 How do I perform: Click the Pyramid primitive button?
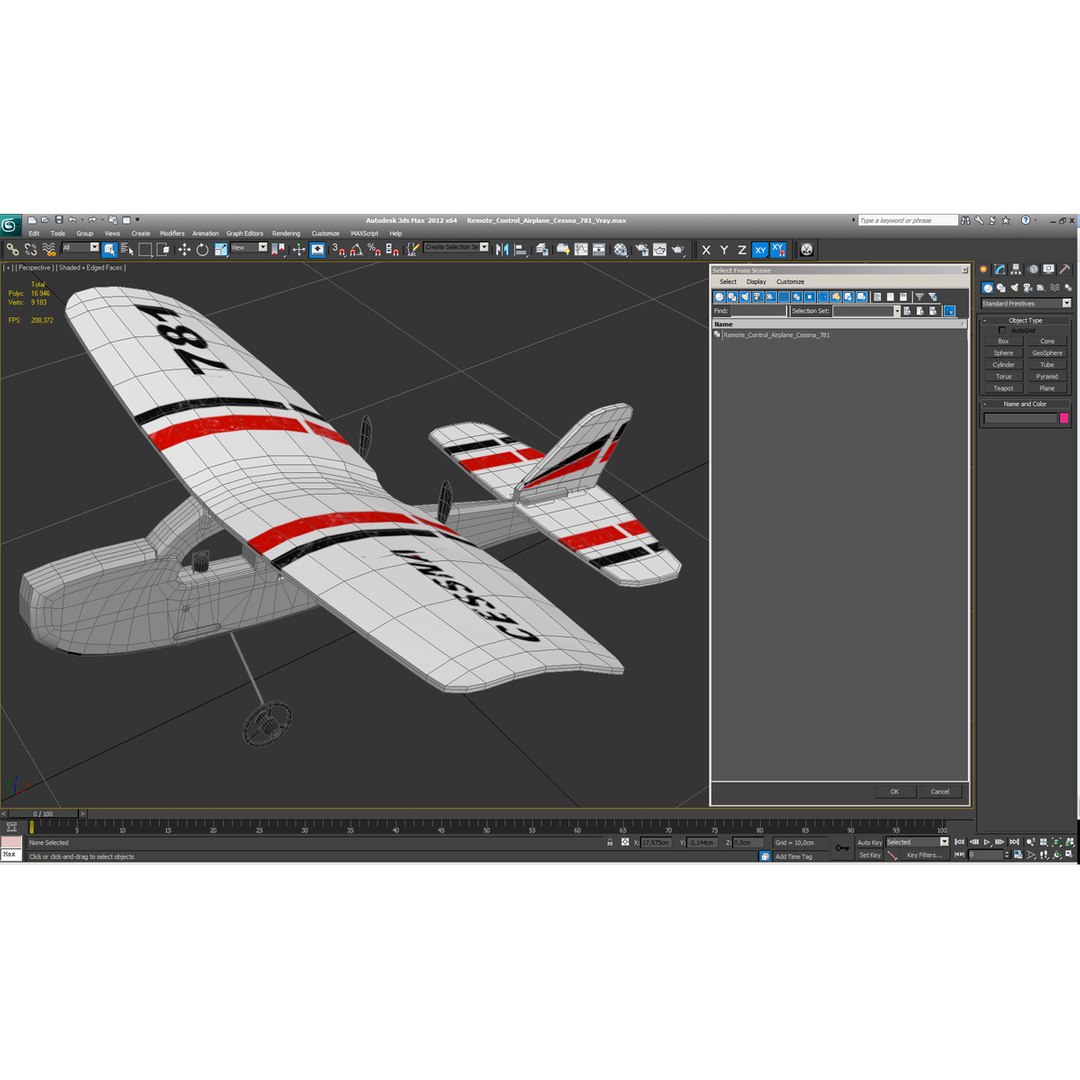tap(1047, 377)
